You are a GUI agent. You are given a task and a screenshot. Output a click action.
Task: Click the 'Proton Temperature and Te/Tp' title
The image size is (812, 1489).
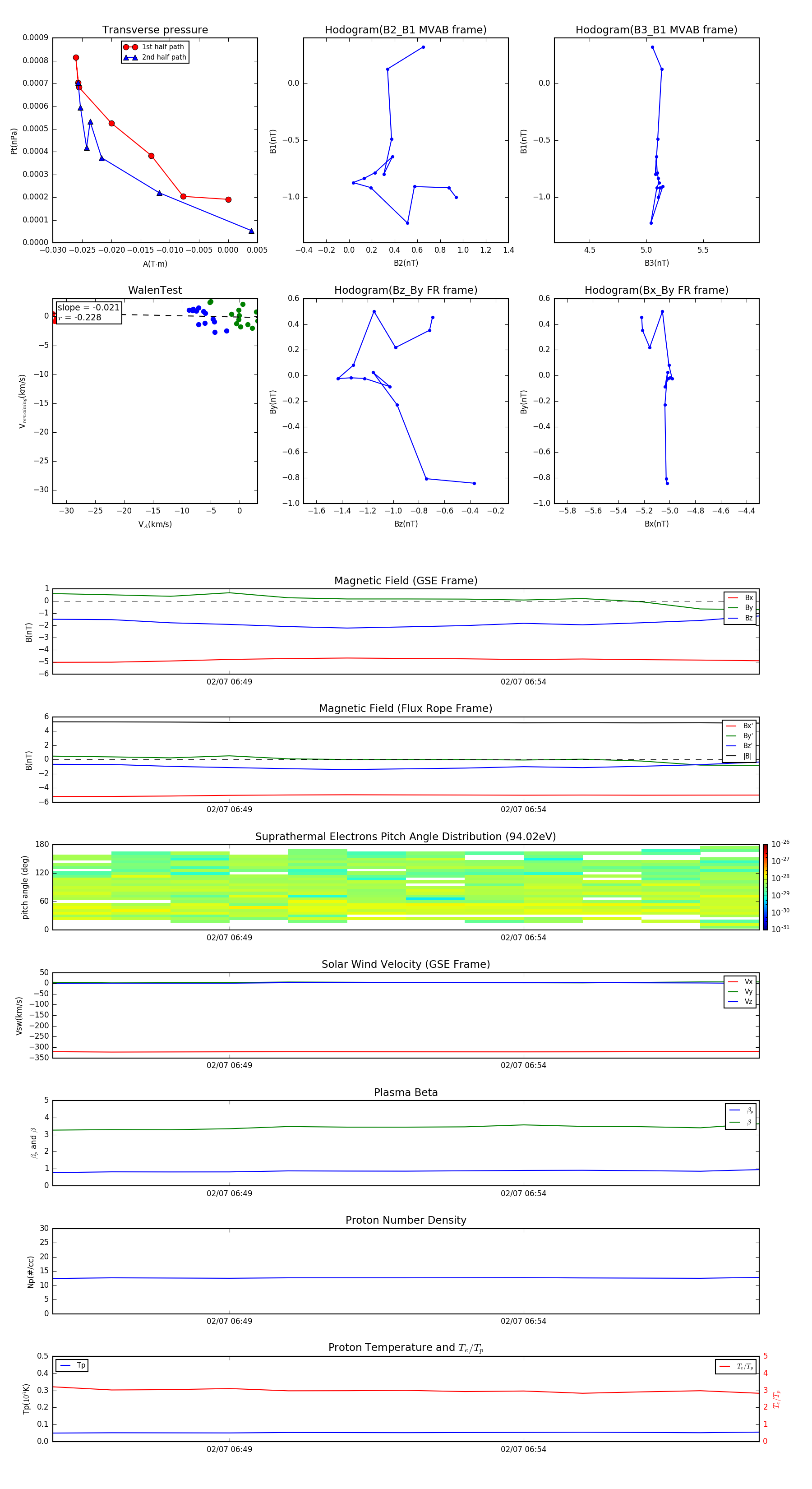click(406, 1348)
